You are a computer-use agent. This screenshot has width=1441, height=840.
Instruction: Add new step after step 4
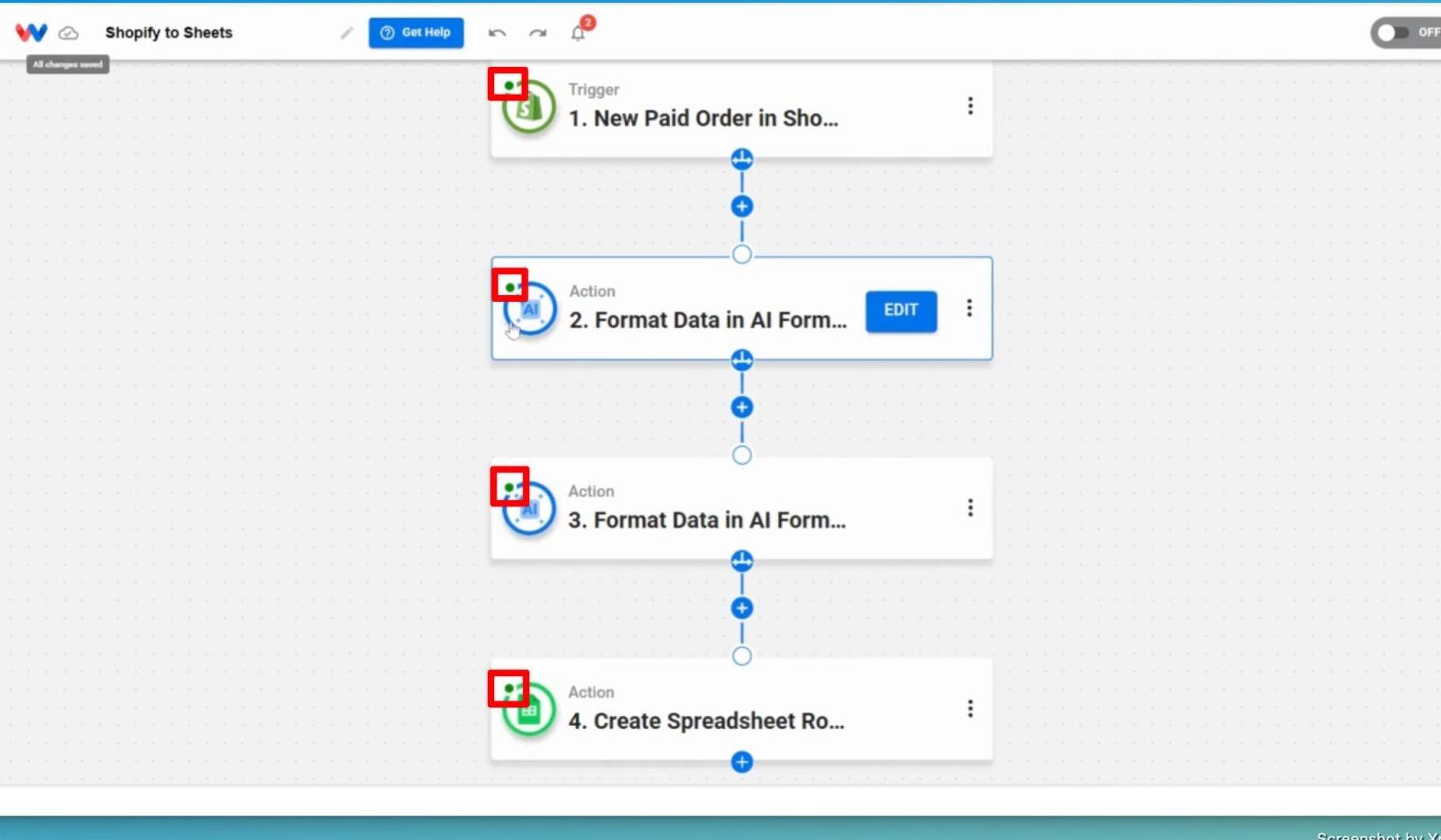tap(741, 763)
